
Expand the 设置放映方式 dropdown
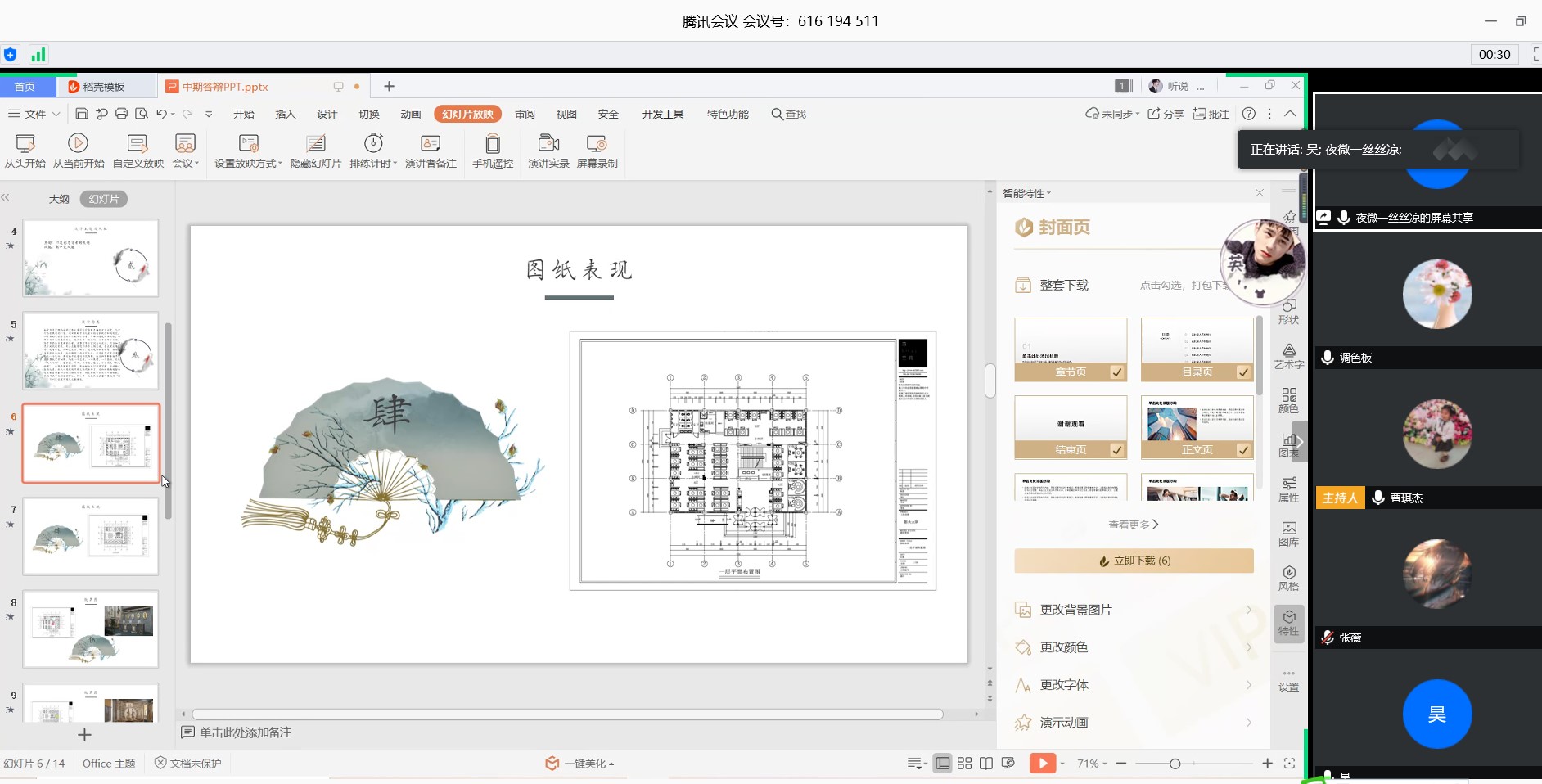[280, 164]
